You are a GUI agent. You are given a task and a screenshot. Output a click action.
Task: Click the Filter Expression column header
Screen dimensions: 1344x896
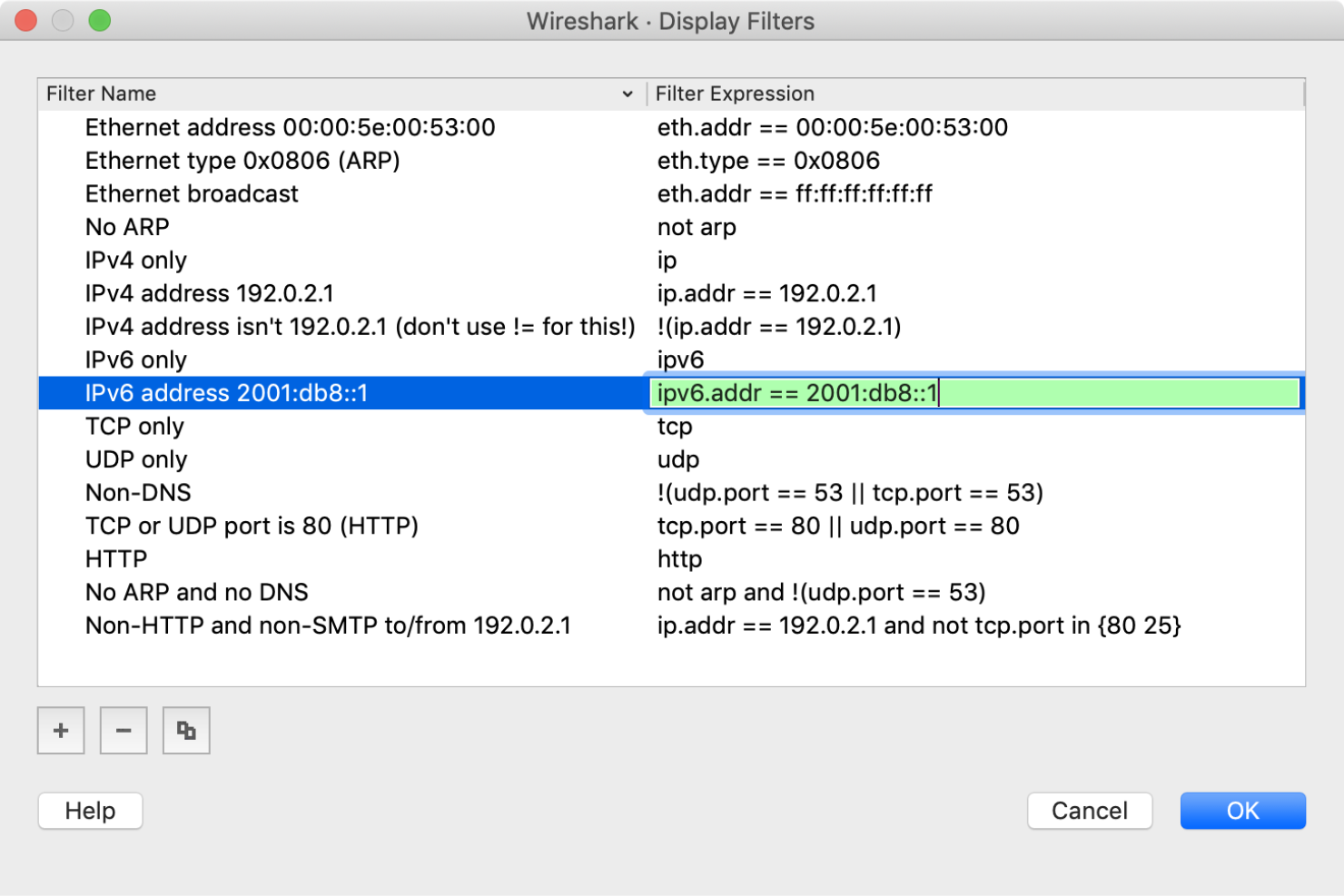[x=735, y=94]
